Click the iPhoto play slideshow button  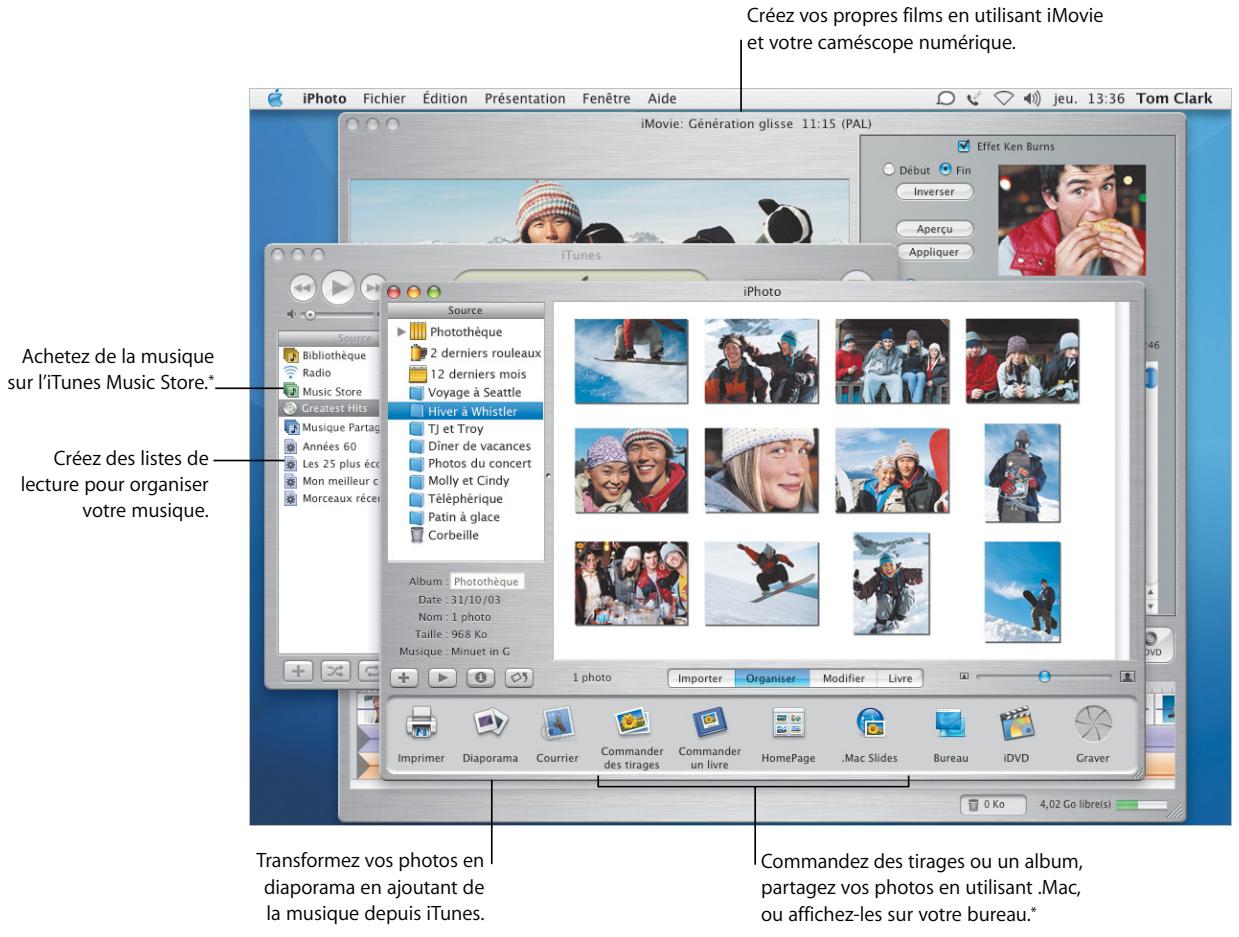443,678
